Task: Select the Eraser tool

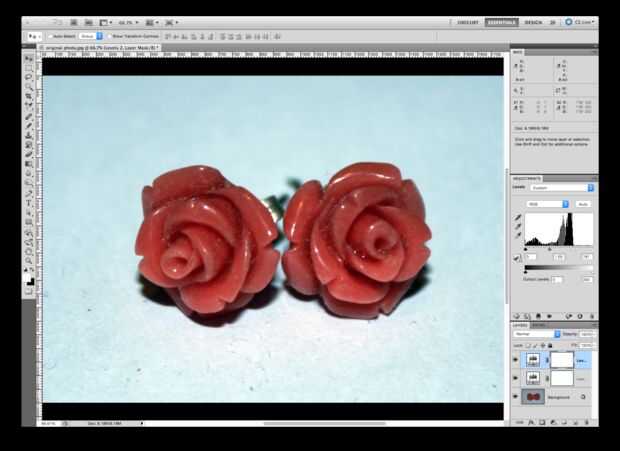Action: coord(29,154)
